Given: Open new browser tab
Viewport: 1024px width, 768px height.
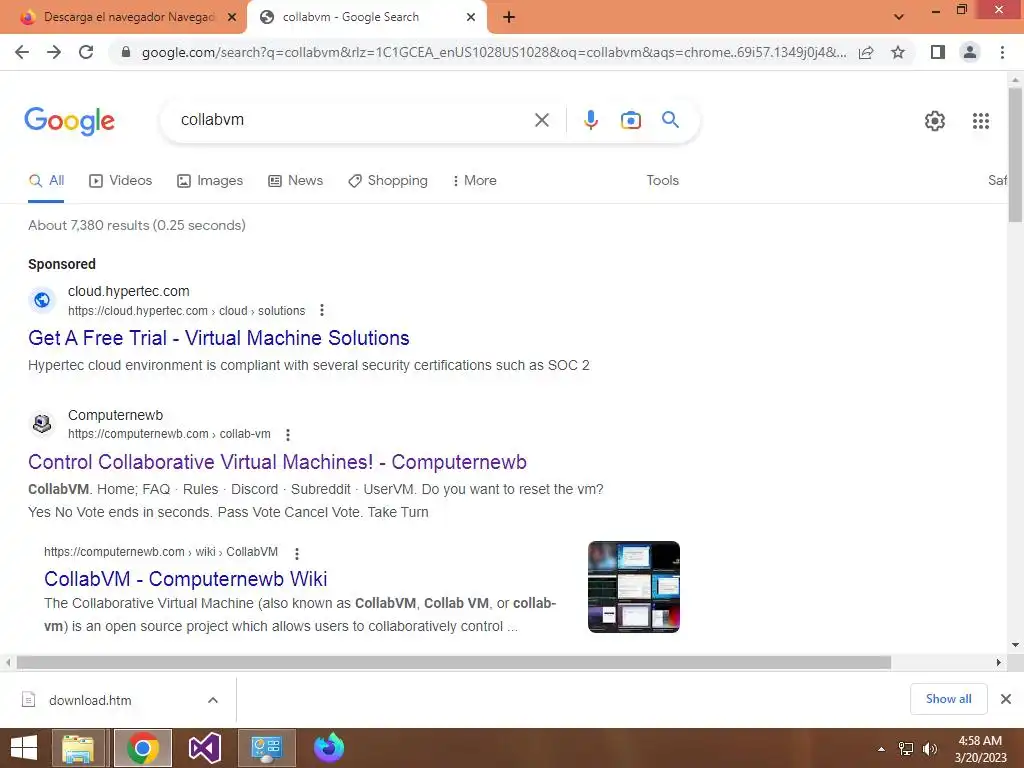Looking at the screenshot, I should pos(509,18).
